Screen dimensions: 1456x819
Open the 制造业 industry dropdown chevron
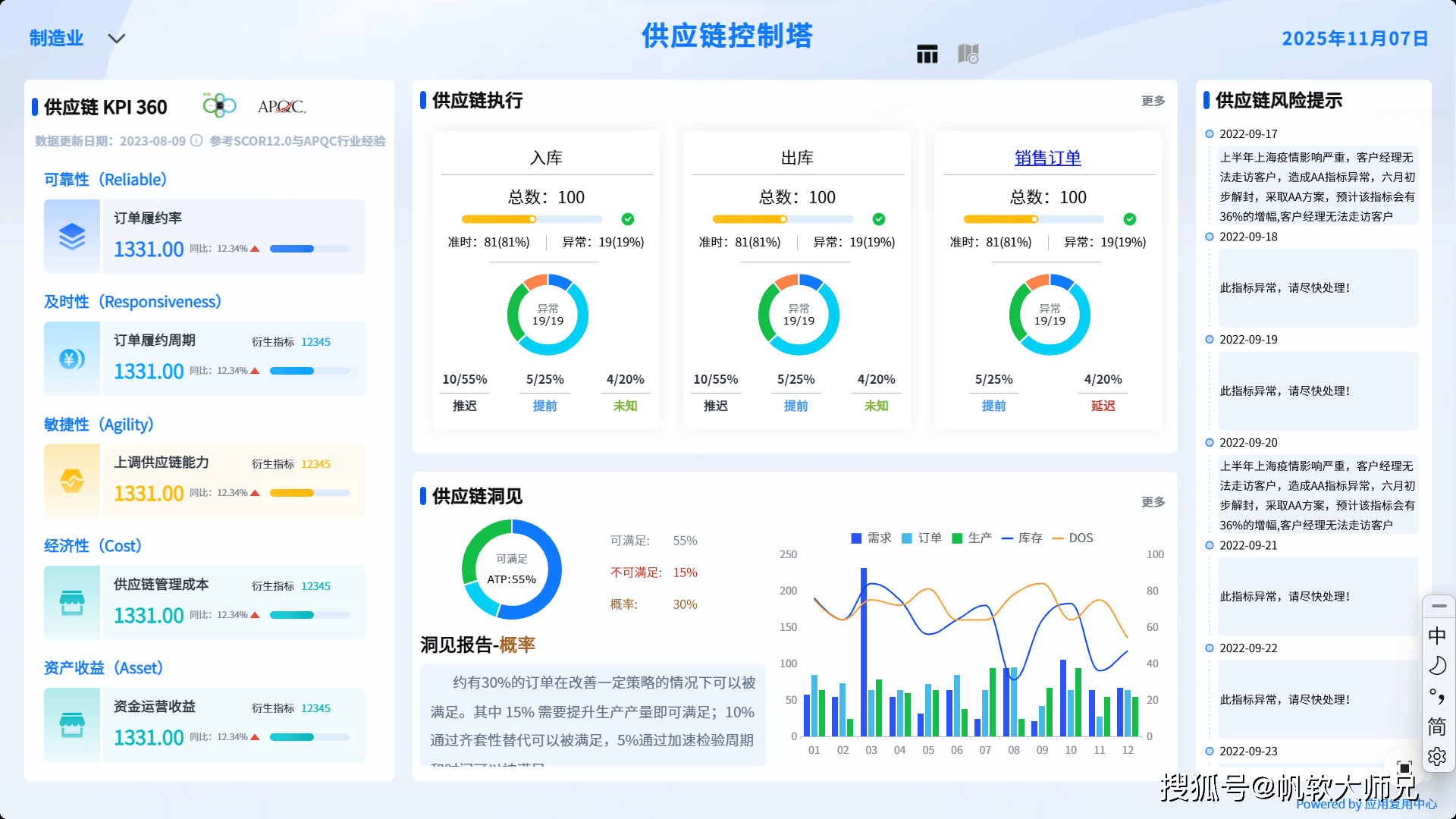click(116, 39)
